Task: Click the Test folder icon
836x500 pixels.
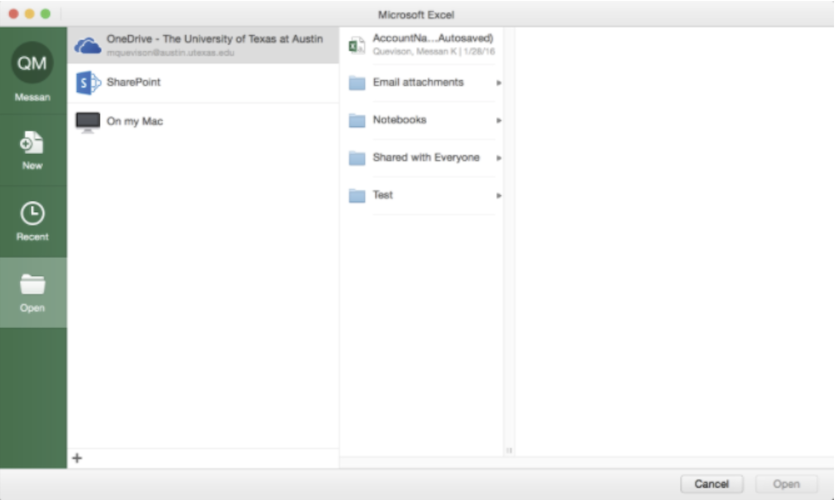Action: tap(357, 196)
